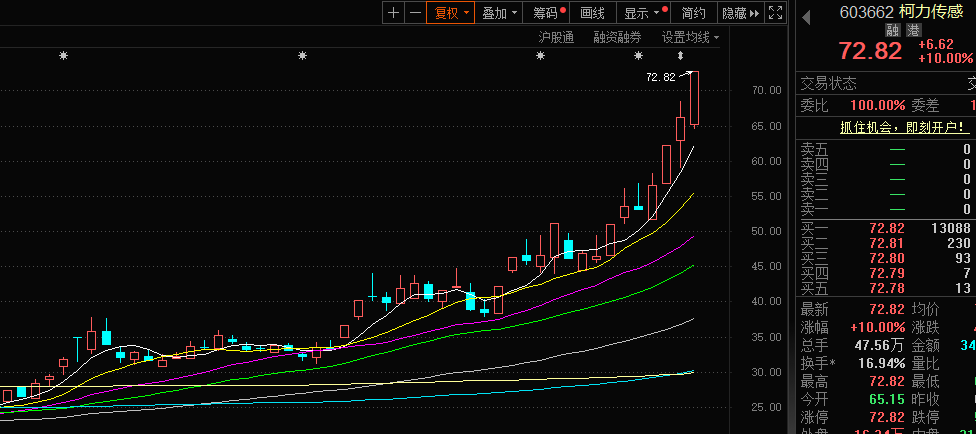Zoom out chart with the minus button
The width and height of the screenshot is (976, 434).
point(415,13)
